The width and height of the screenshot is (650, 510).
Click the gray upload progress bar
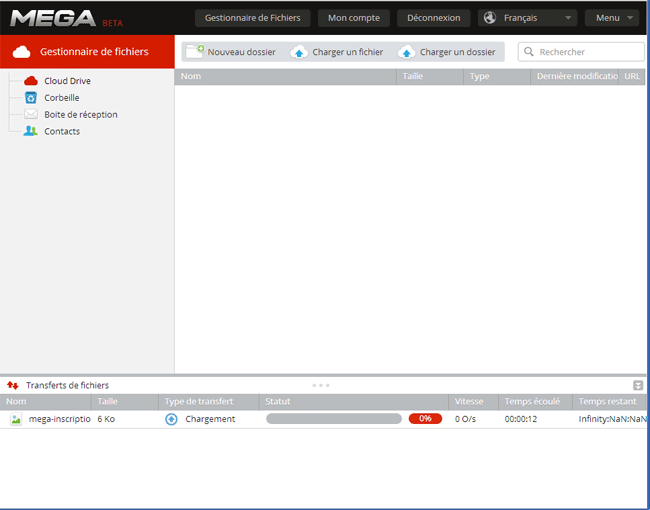click(x=334, y=418)
